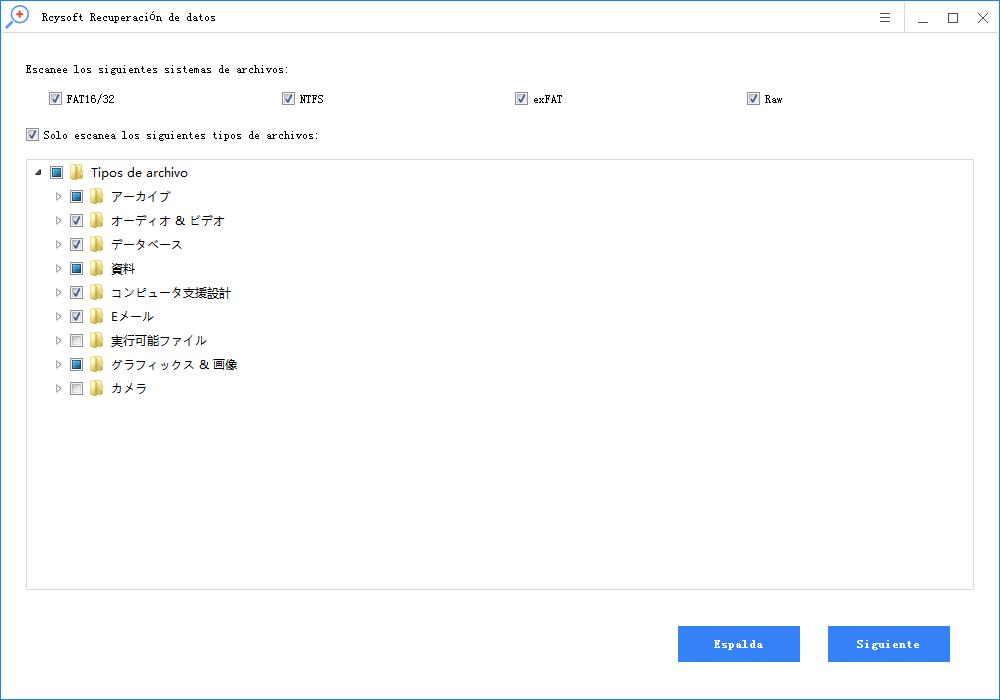Click the グラフィックス & 画像 folder icon
The image size is (1000, 700).
pyautogui.click(x=96, y=365)
